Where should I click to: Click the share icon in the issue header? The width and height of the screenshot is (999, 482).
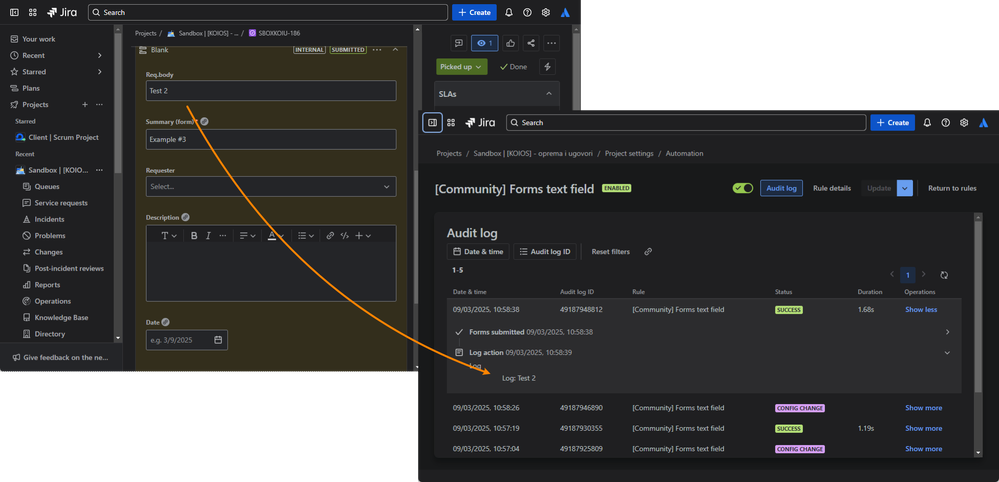(531, 43)
